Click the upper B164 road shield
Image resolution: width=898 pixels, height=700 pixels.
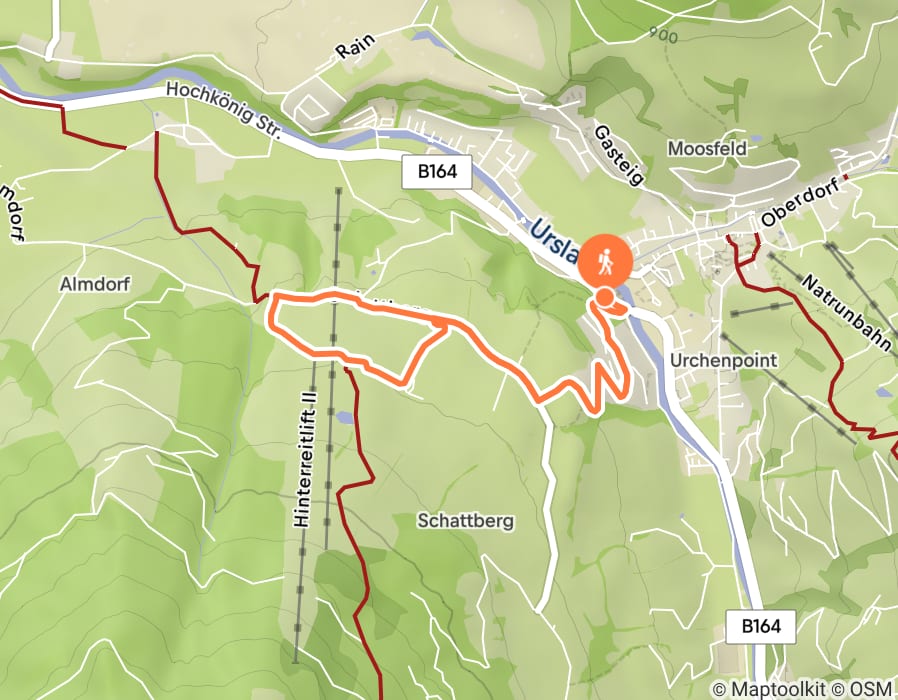pos(437,171)
